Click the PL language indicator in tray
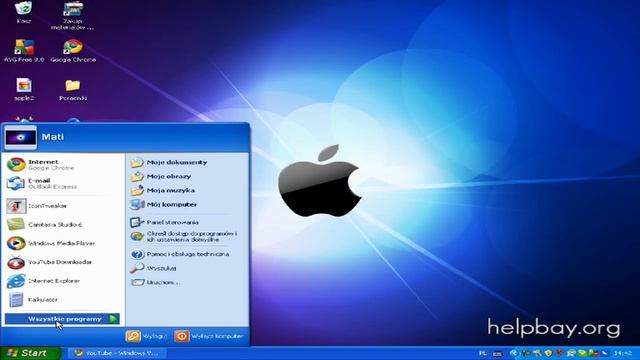This screenshot has width=640, height=360. click(482, 353)
